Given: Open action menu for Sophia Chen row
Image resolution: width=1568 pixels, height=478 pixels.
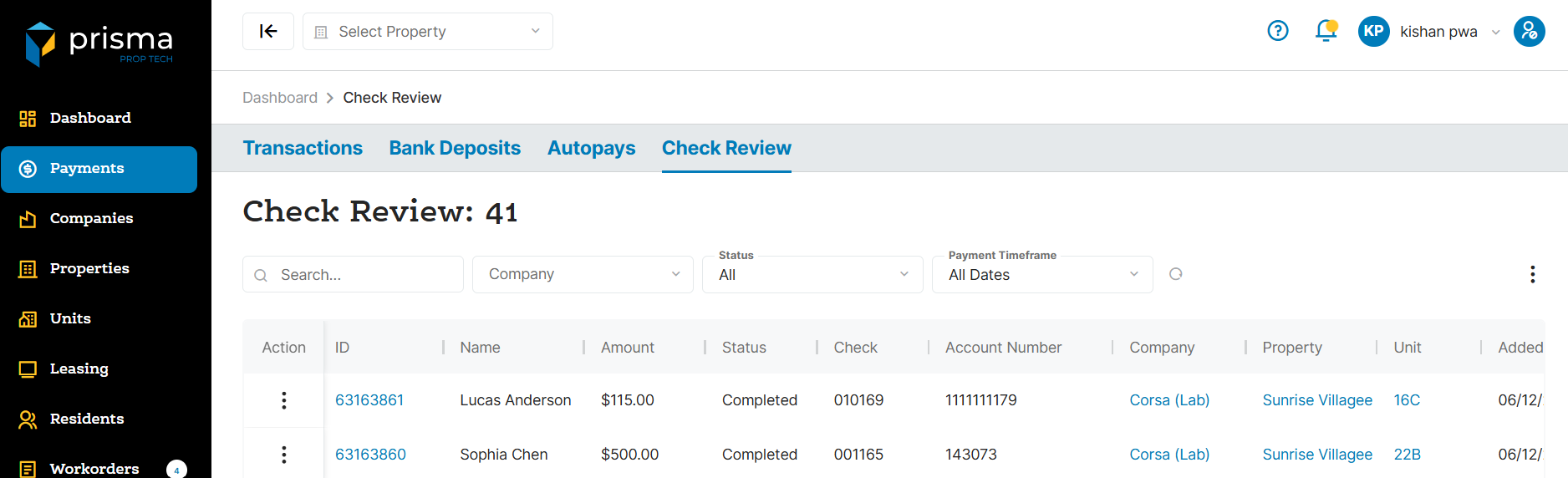Looking at the screenshot, I should point(284,455).
